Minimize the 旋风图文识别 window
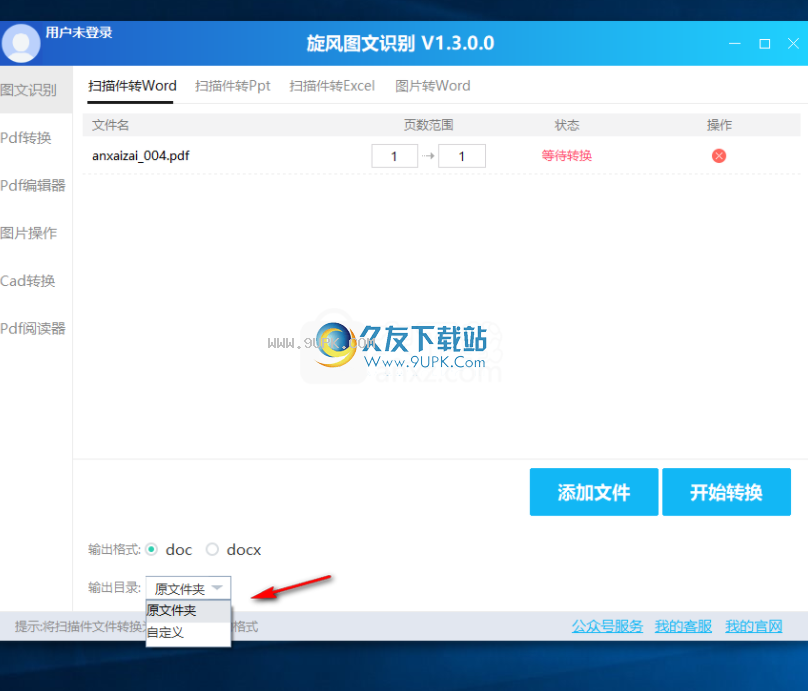Screen dimensions: 808x691 735,44
